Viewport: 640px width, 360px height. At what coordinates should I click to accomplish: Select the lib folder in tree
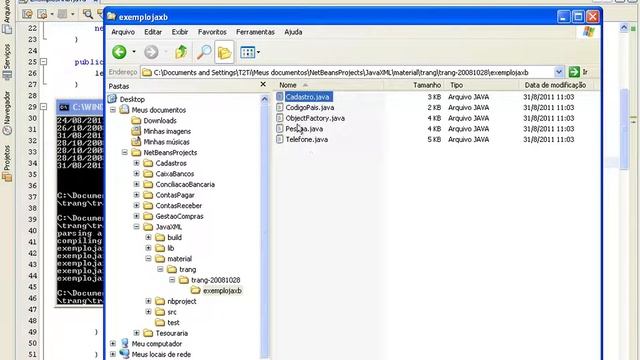(x=171, y=248)
